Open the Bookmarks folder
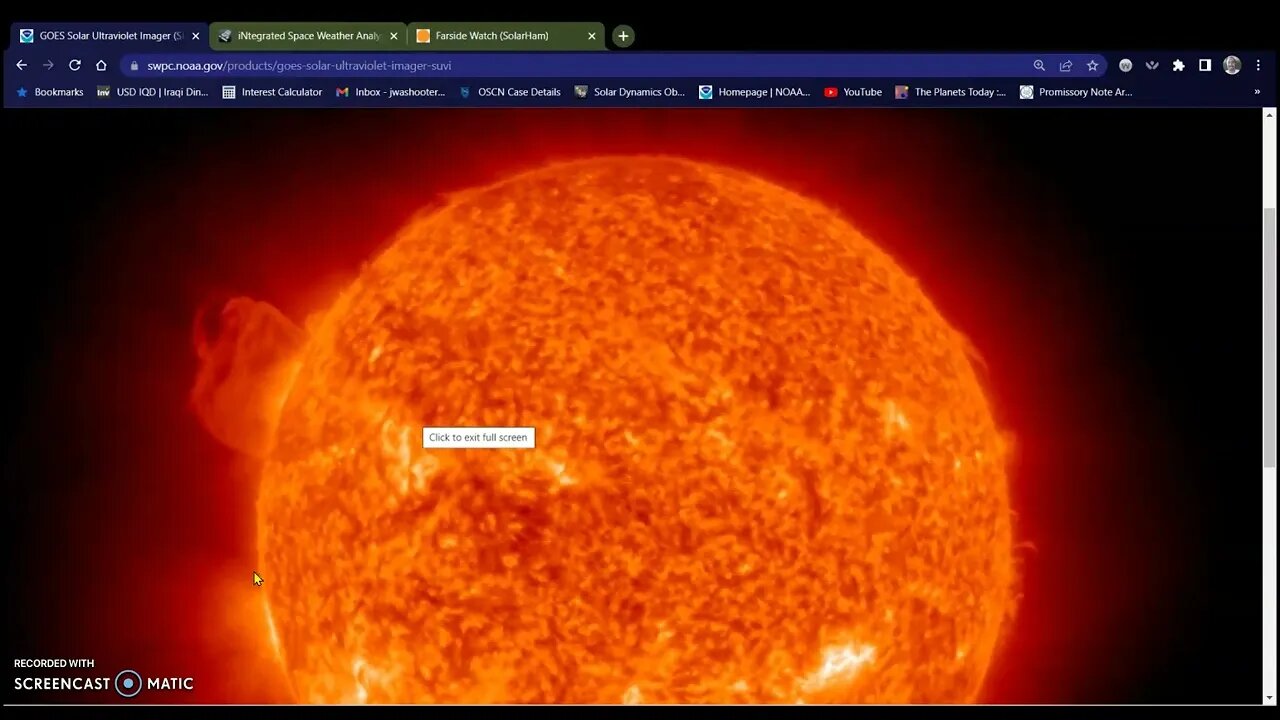The height and width of the screenshot is (720, 1280). (50, 92)
